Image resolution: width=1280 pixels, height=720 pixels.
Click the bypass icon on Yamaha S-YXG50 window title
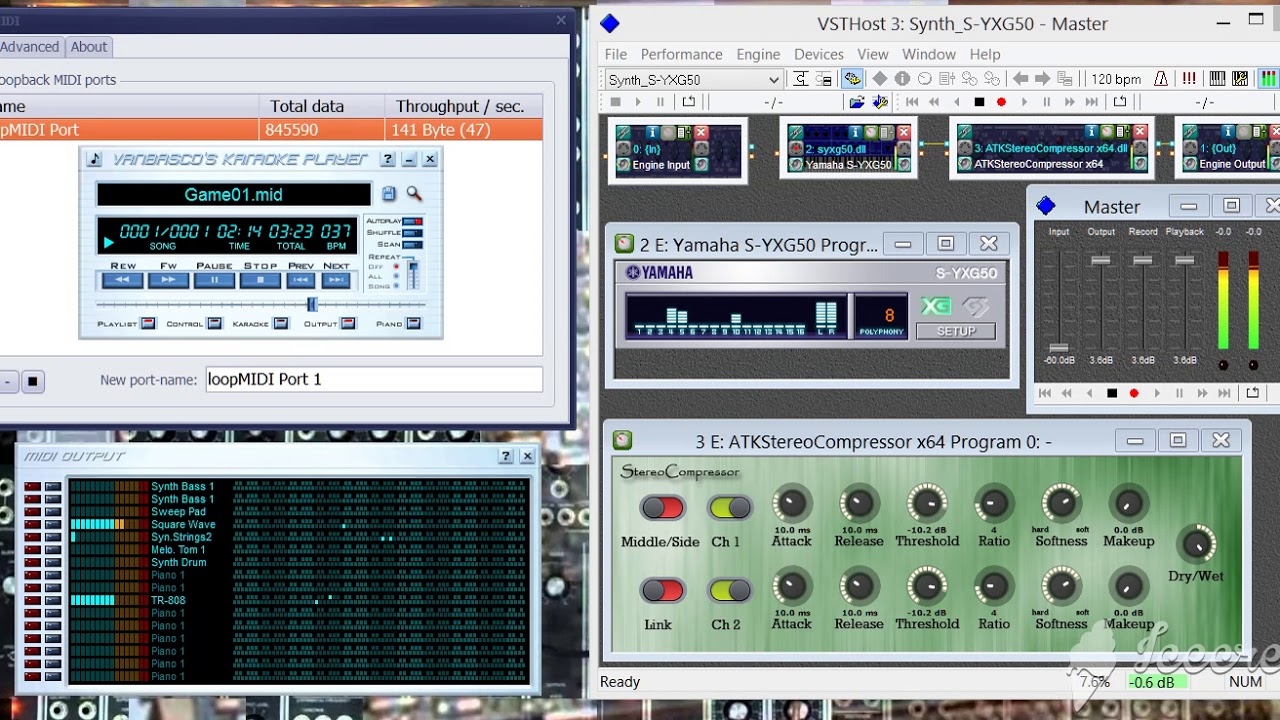pyautogui.click(x=624, y=244)
